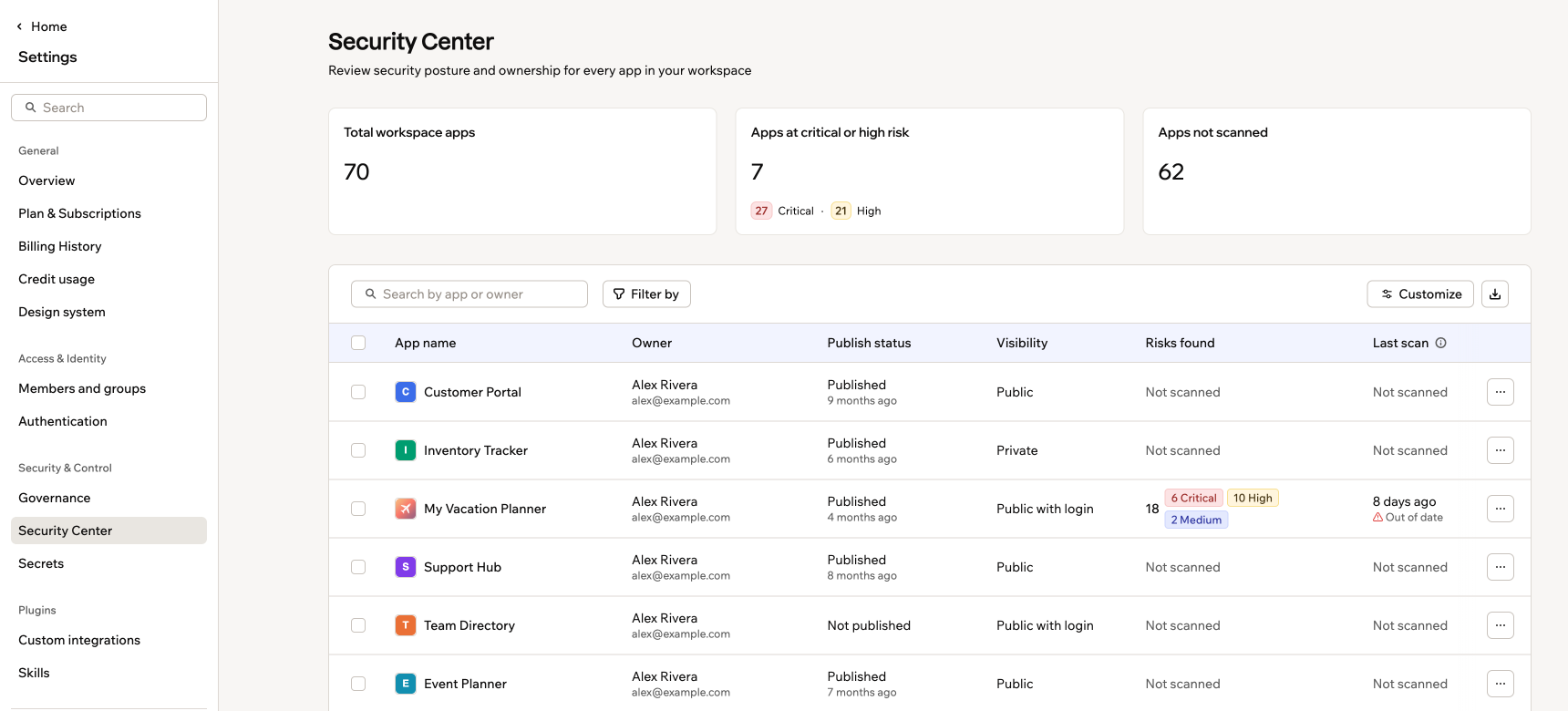Click the 6 Critical risk badge
Screen dimensions: 1568x711
[1193, 498]
